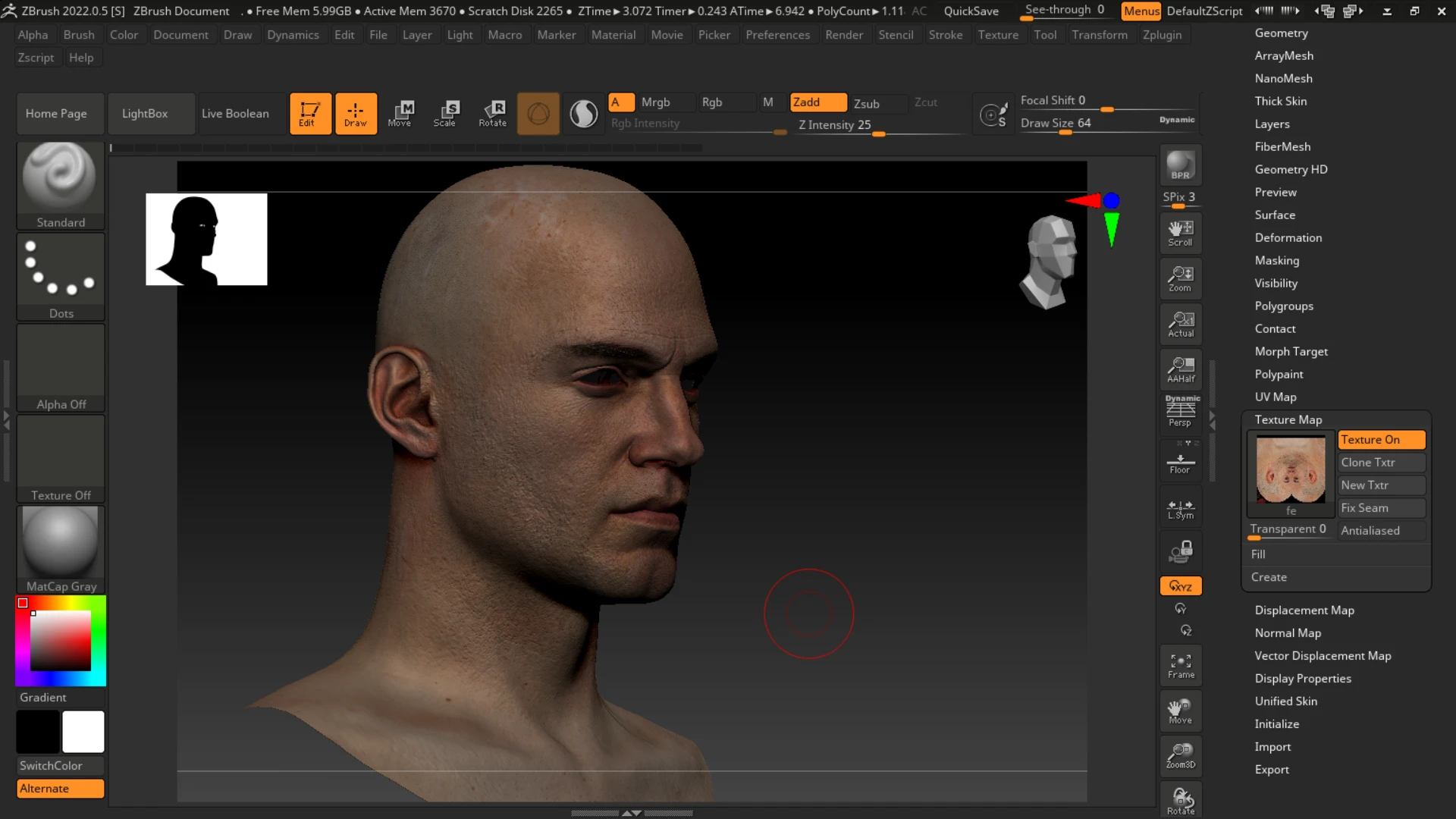The height and width of the screenshot is (819, 1456).
Task: Expand the Texture Map panel
Action: 1289,419
